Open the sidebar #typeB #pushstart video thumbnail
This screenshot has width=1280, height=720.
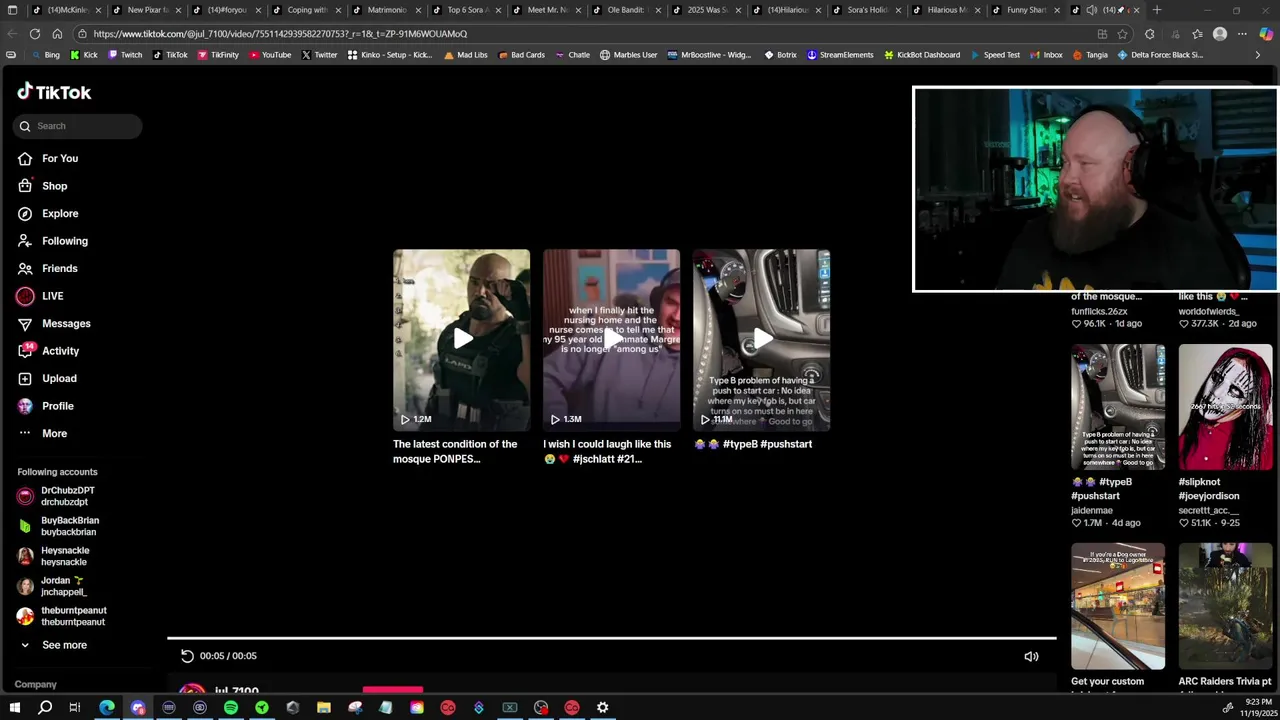click(1118, 407)
